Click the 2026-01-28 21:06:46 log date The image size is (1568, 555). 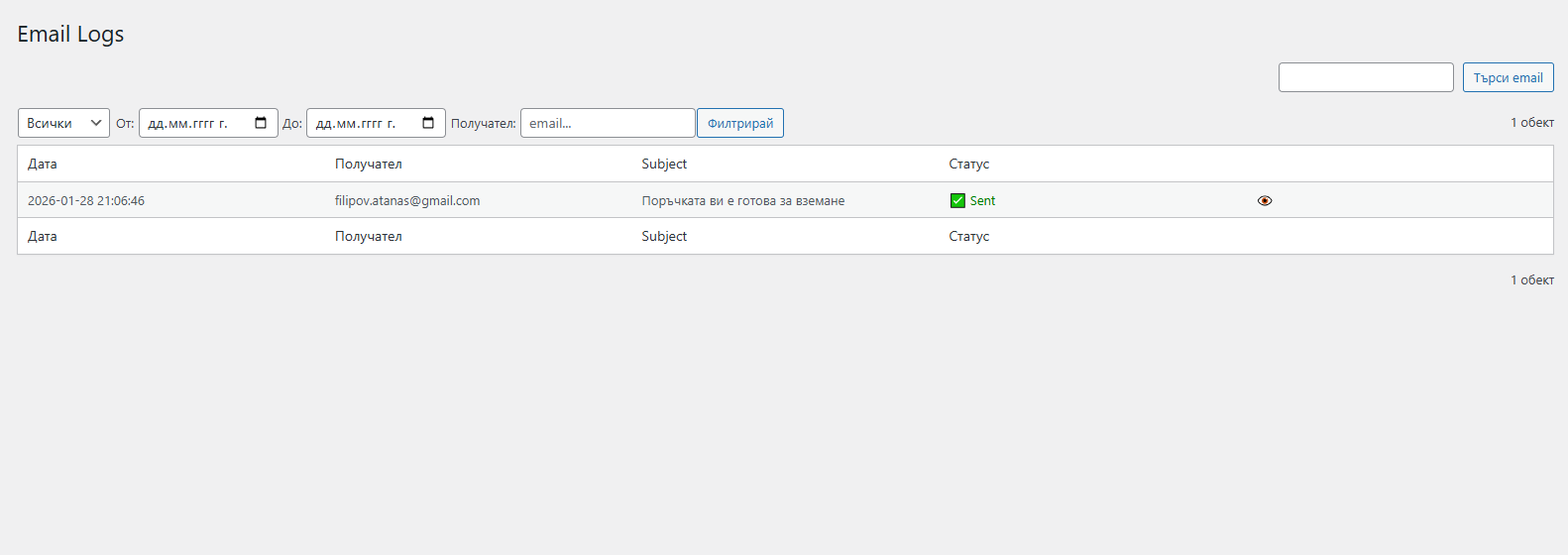(86, 200)
